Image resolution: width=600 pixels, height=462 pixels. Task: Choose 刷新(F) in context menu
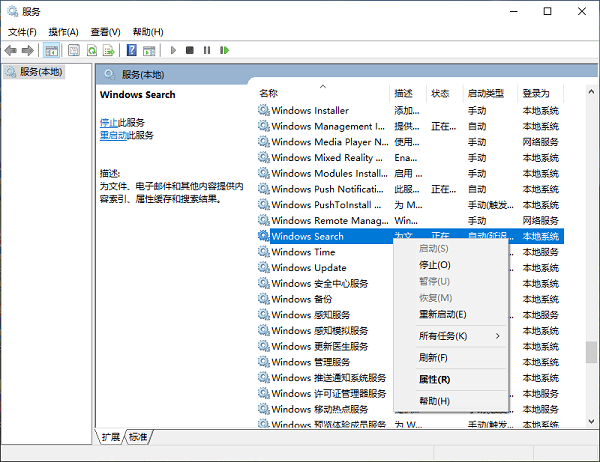451,358
